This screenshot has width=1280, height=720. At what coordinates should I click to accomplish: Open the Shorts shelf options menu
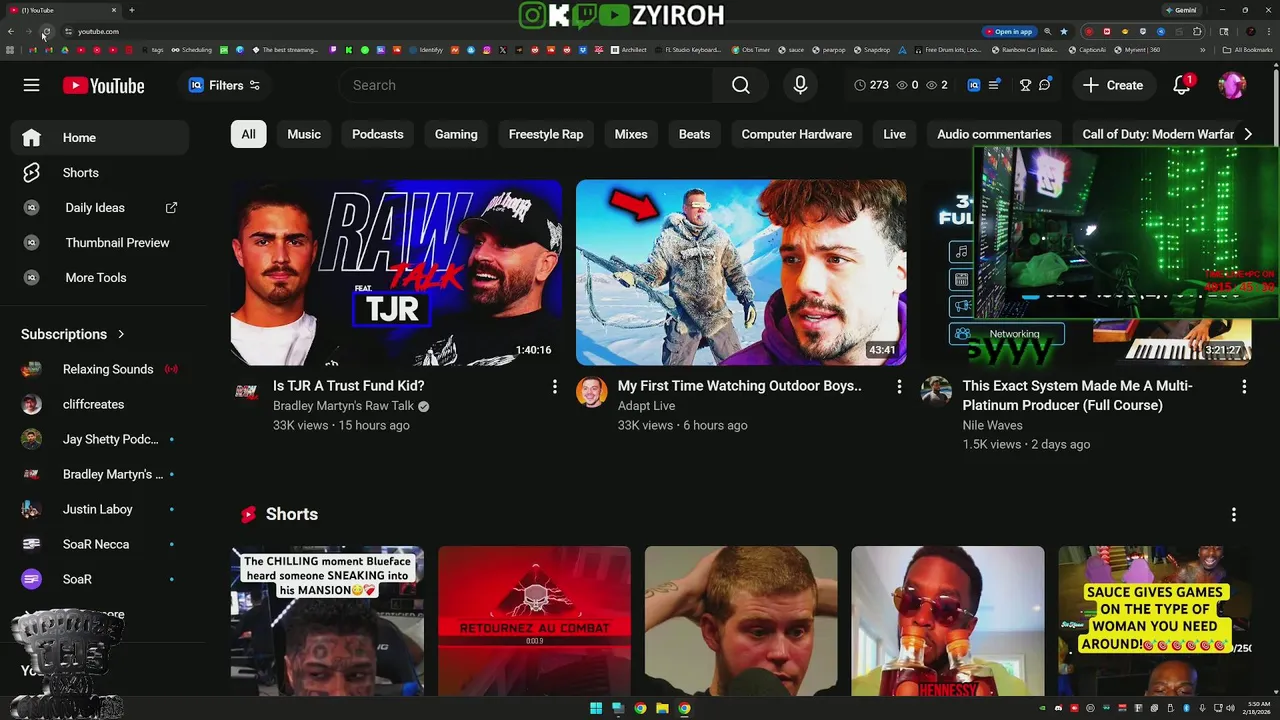[1234, 514]
